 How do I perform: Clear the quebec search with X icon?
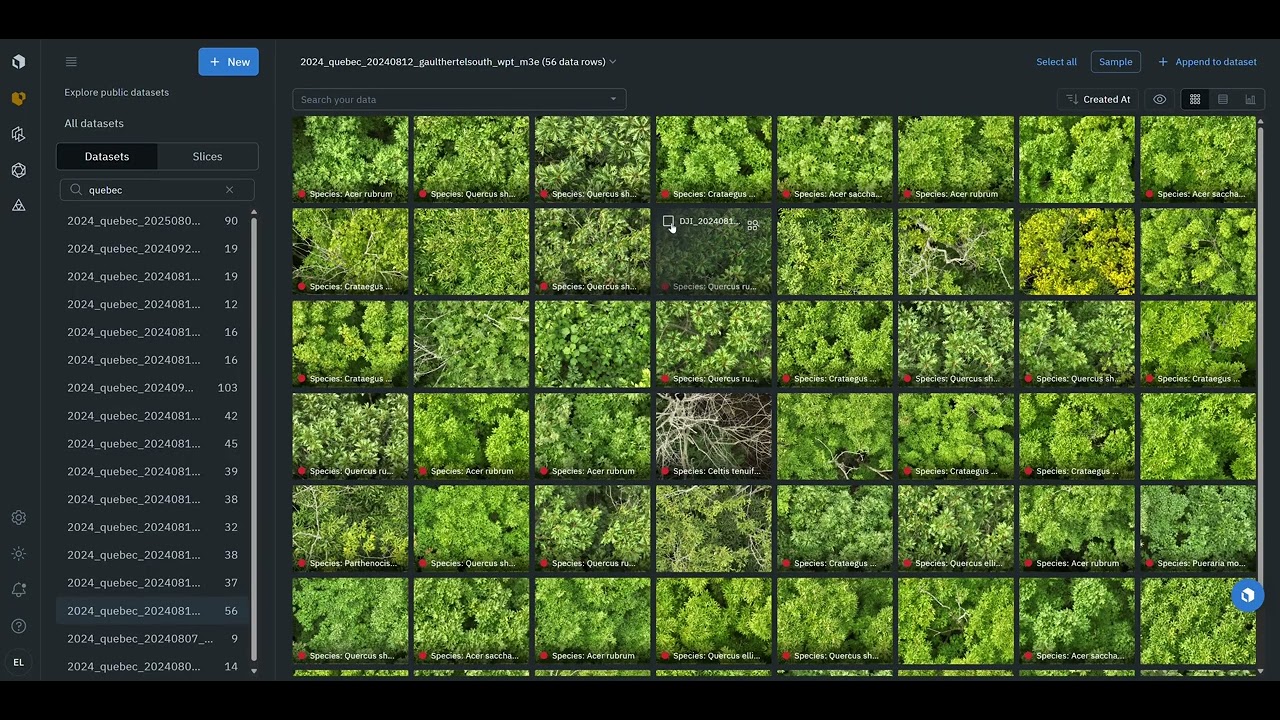click(229, 190)
